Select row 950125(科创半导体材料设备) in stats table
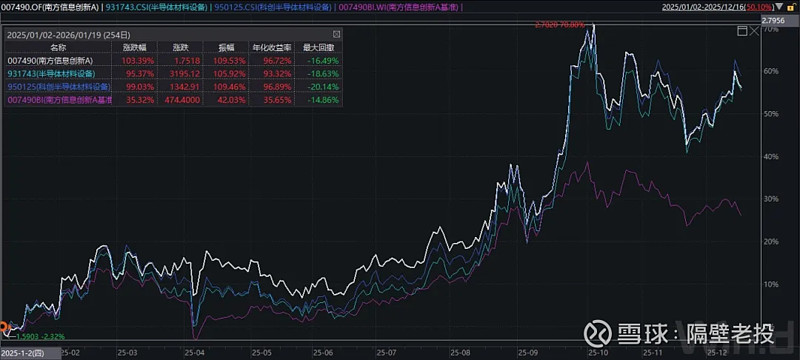Image resolution: width=800 pixels, height=360 pixels. (173, 87)
